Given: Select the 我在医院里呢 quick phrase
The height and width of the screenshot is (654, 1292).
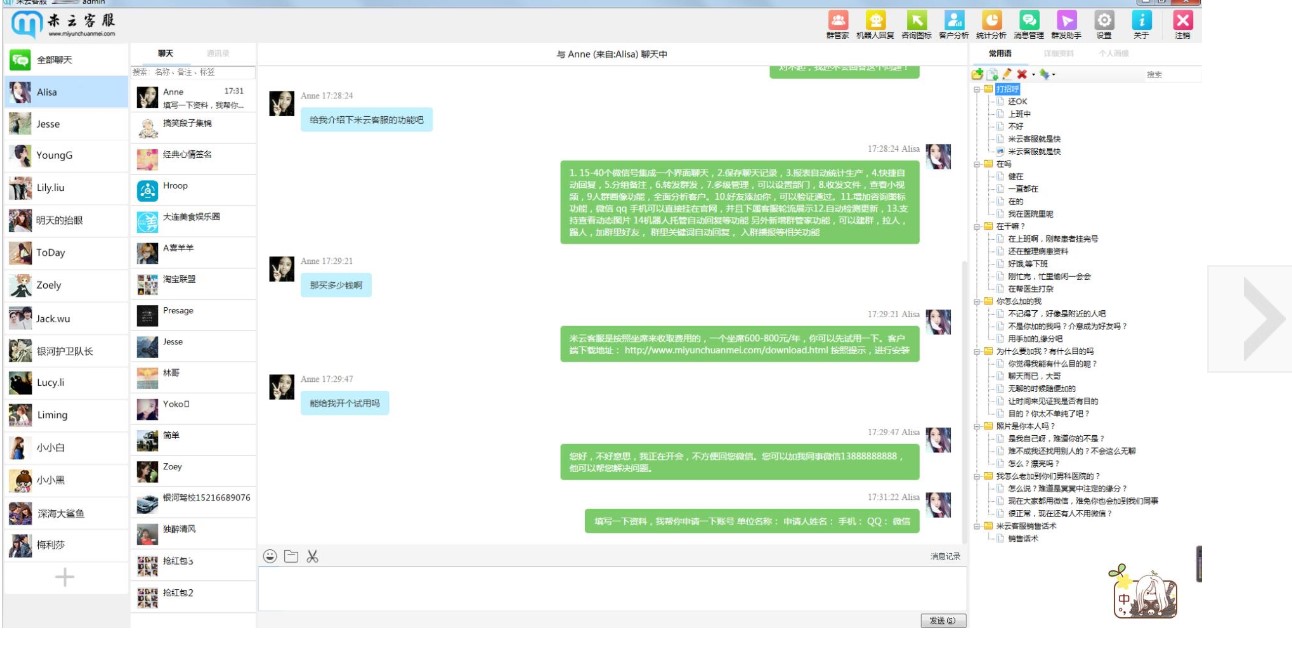Looking at the screenshot, I should [1031, 214].
